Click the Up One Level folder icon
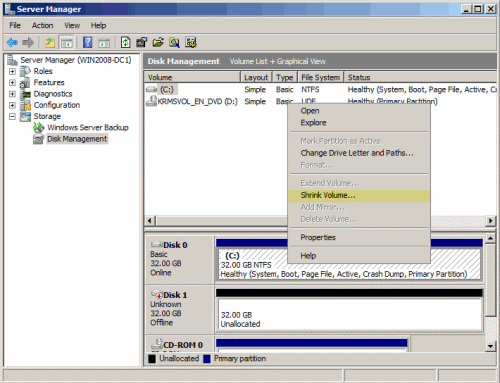This screenshot has height=383, width=500. coord(50,42)
